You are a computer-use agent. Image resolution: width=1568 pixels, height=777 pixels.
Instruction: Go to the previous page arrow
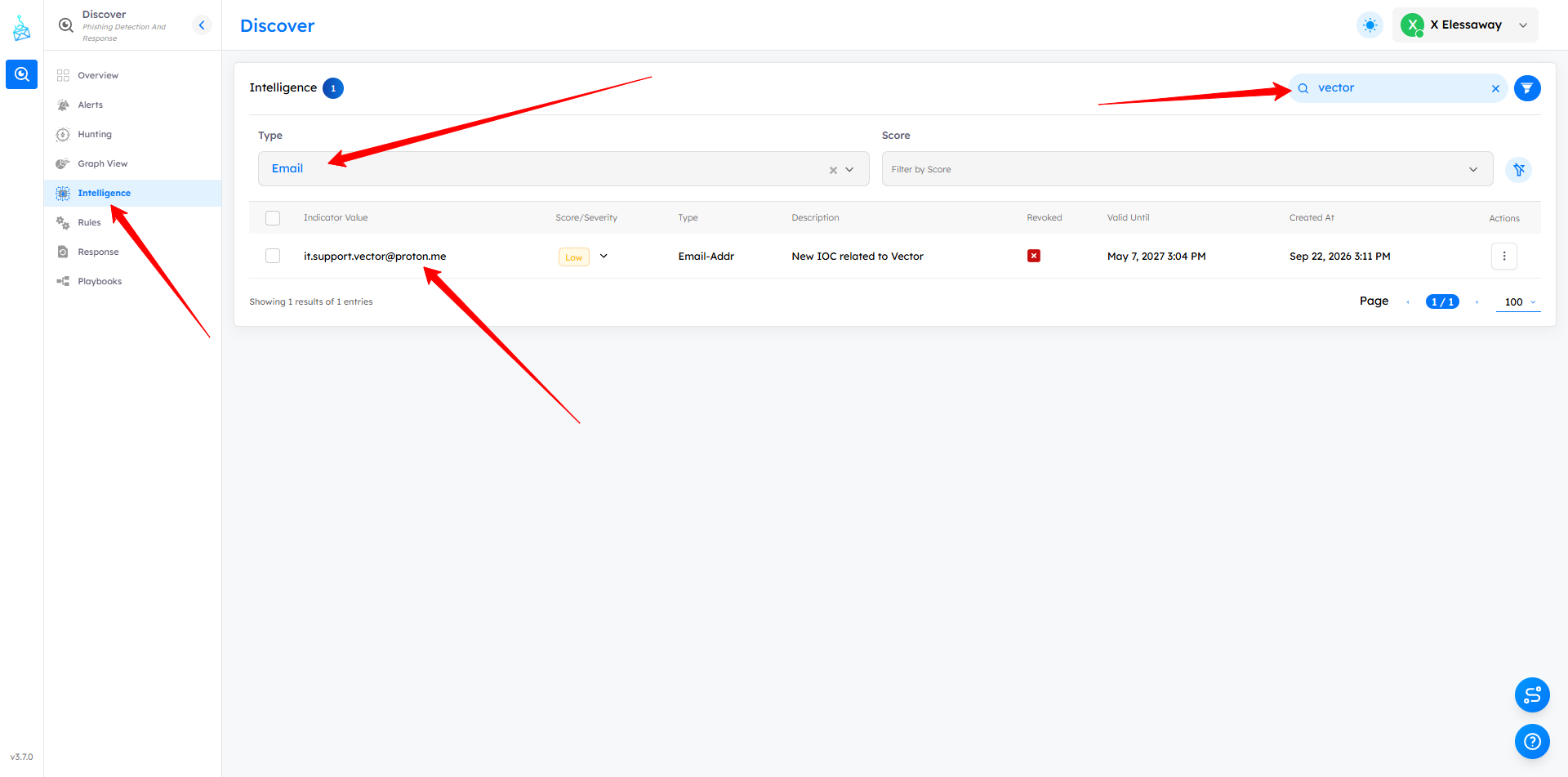pyautogui.click(x=1407, y=302)
